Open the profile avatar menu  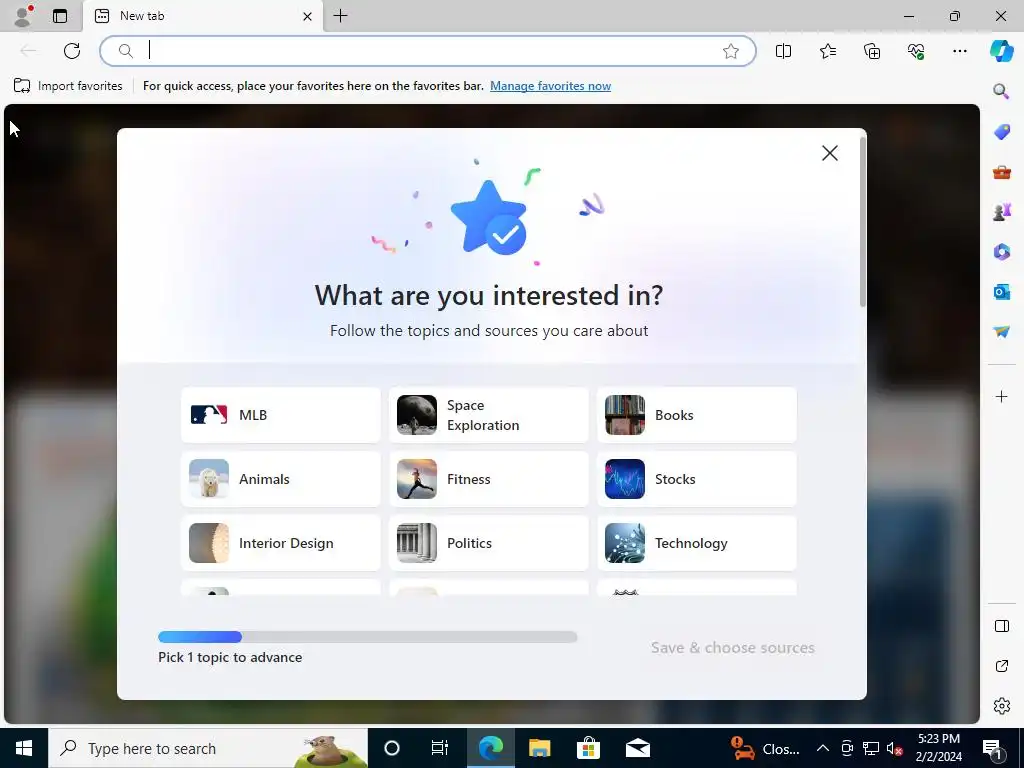click(x=23, y=16)
